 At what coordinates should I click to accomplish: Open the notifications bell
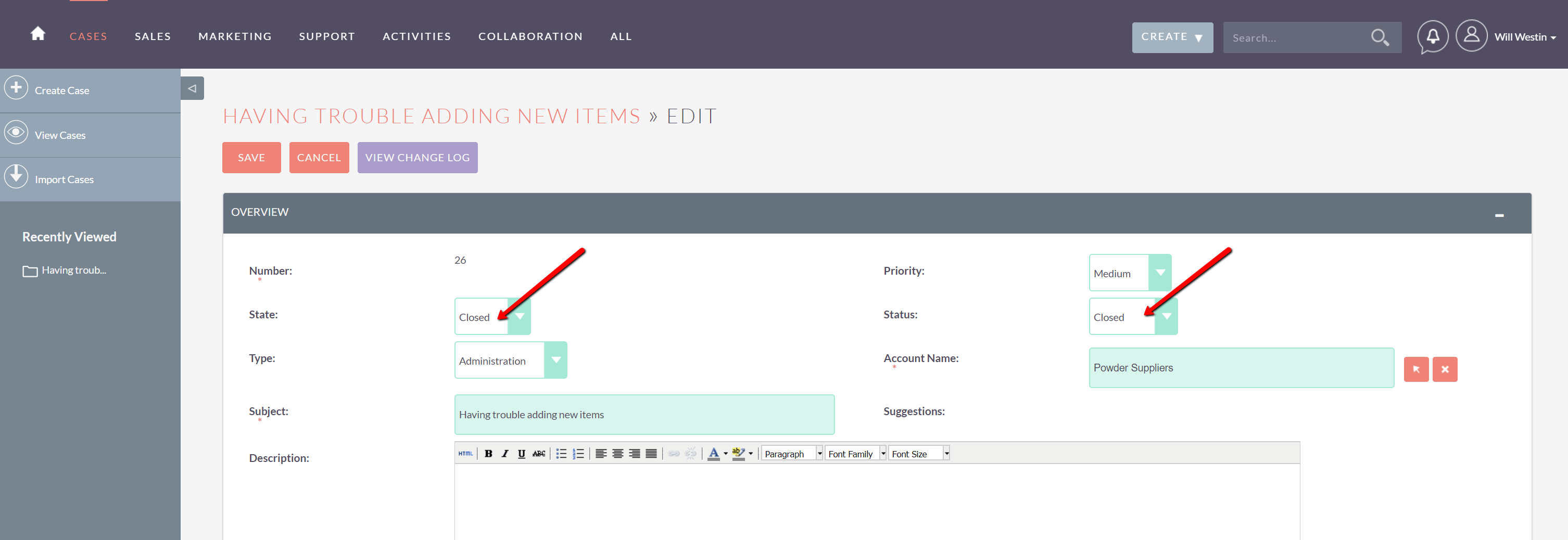(1433, 36)
